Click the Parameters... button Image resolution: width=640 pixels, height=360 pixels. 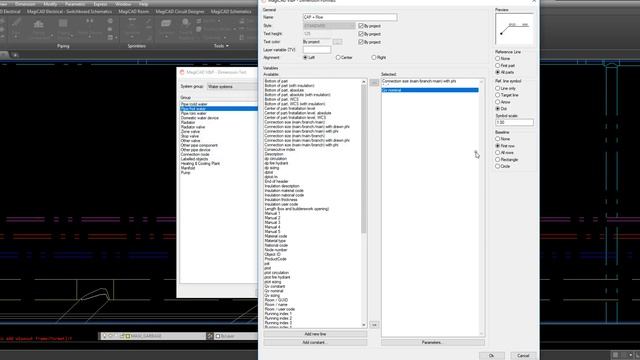(x=433, y=342)
